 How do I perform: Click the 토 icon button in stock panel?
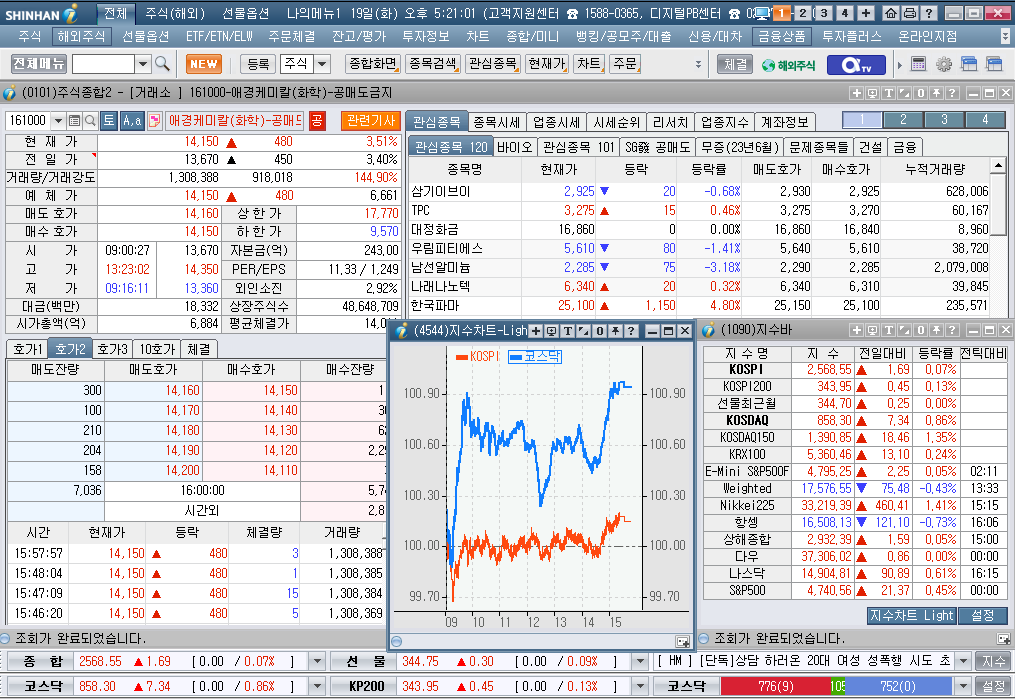tap(109, 120)
